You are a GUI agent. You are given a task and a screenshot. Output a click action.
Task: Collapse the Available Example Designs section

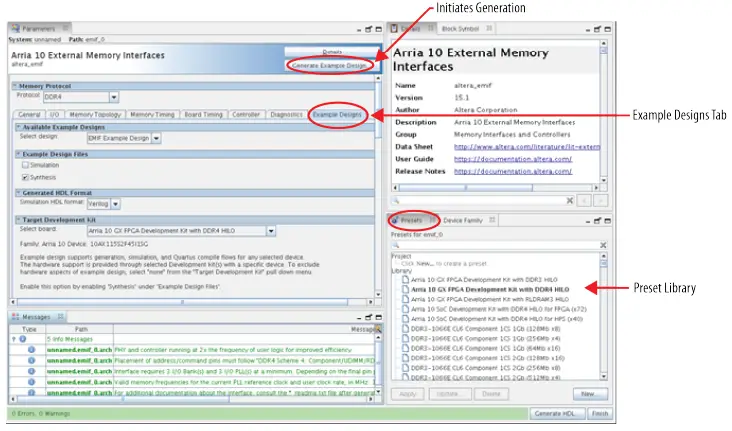[18, 127]
